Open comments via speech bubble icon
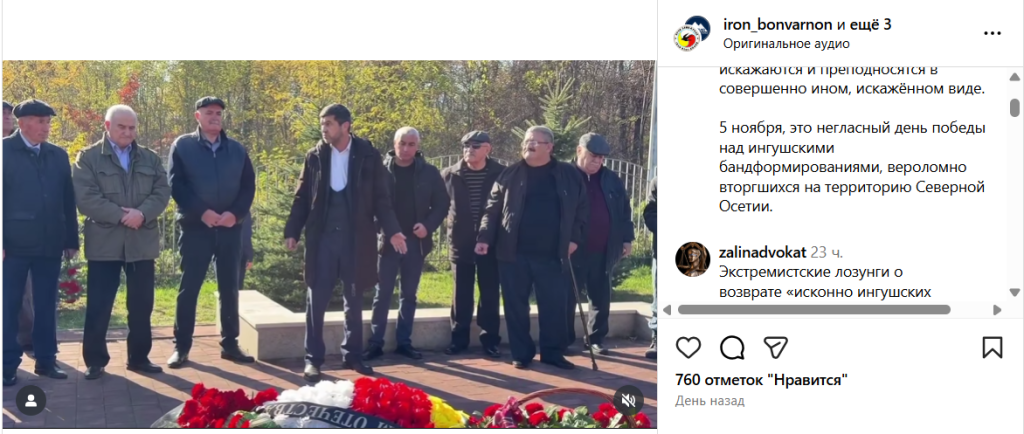 click(732, 347)
